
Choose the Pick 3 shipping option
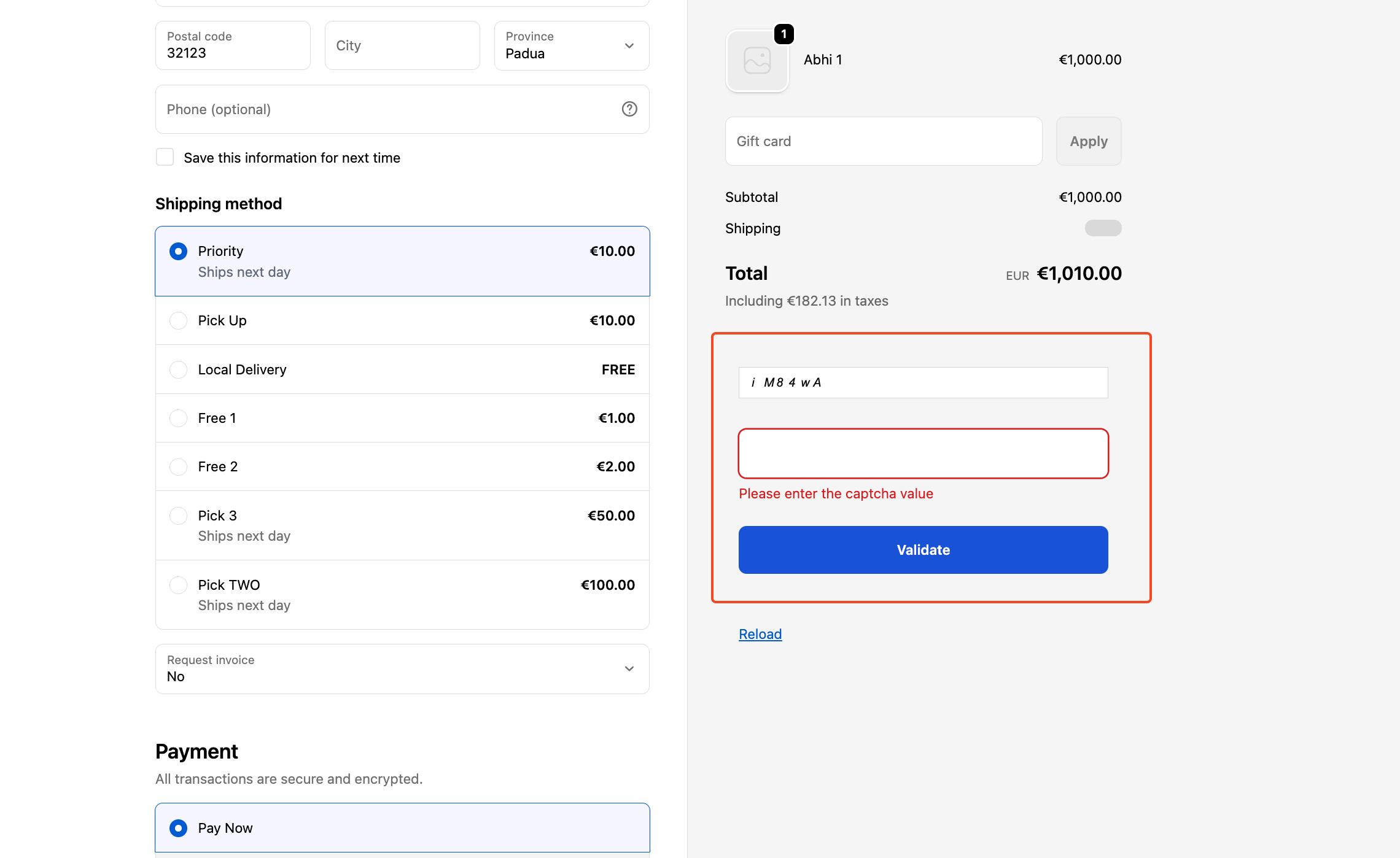[179, 516]
